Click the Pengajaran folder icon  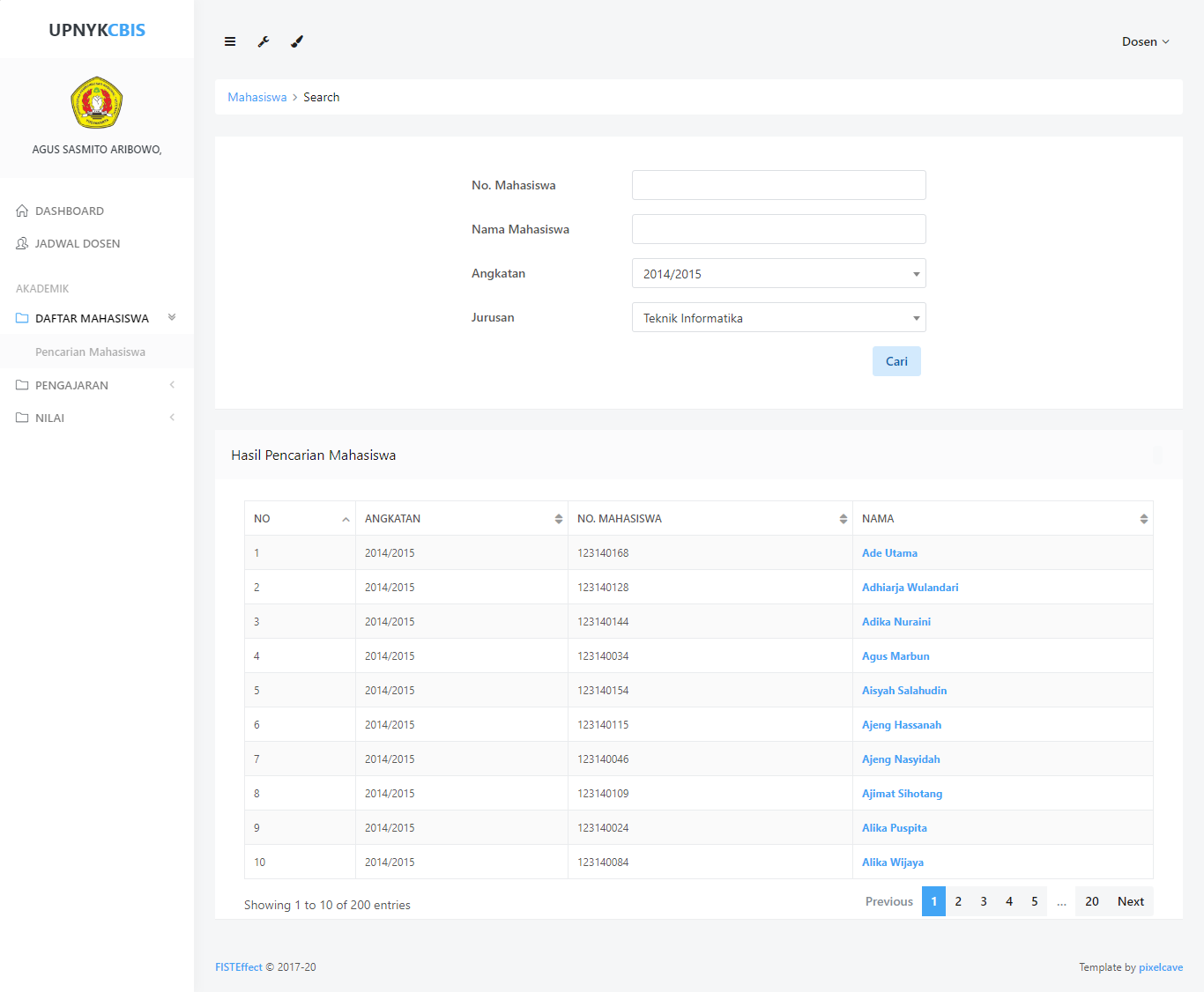(x=22, y=385)
